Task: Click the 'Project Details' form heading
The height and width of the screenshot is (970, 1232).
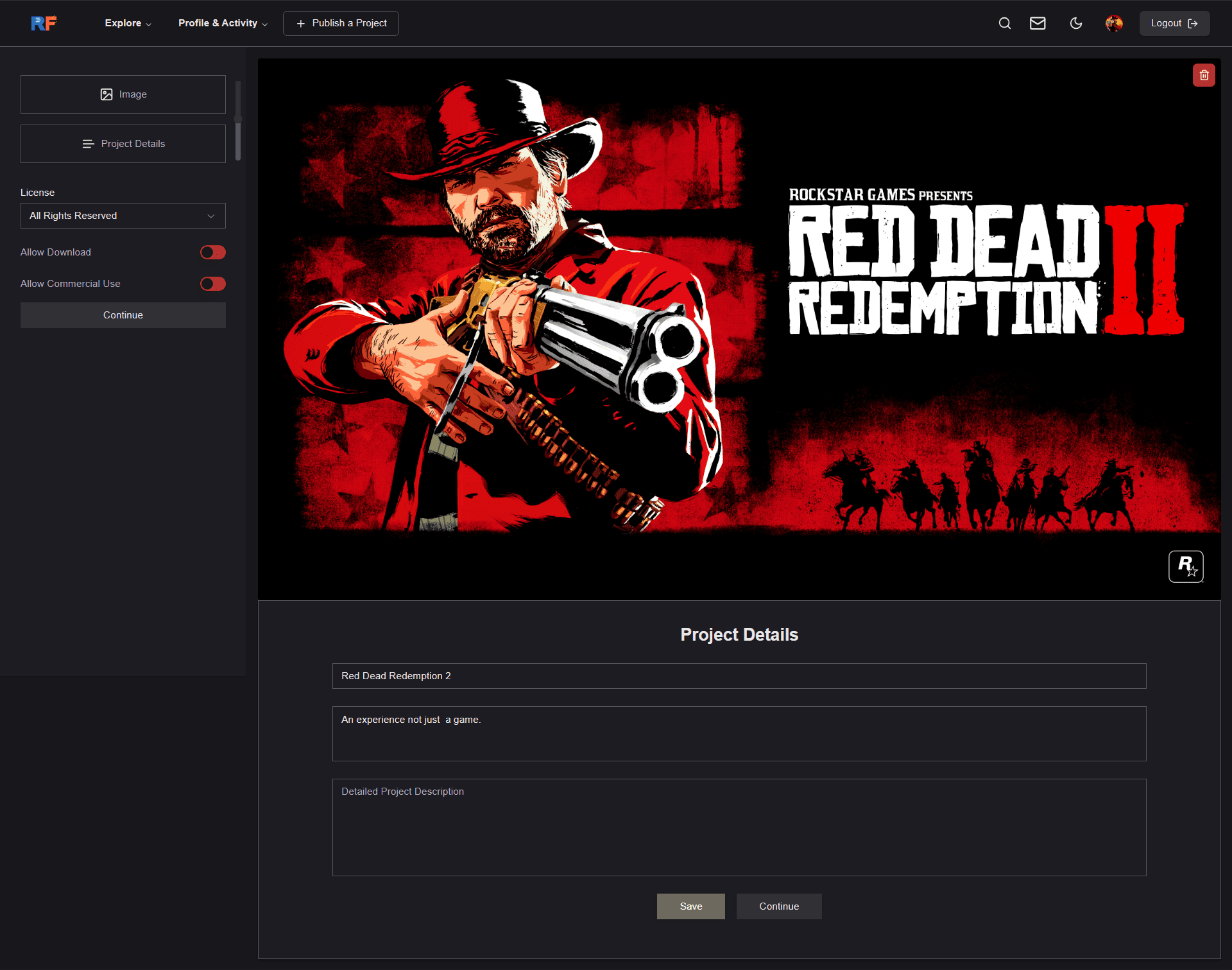Action: (739, 634)
